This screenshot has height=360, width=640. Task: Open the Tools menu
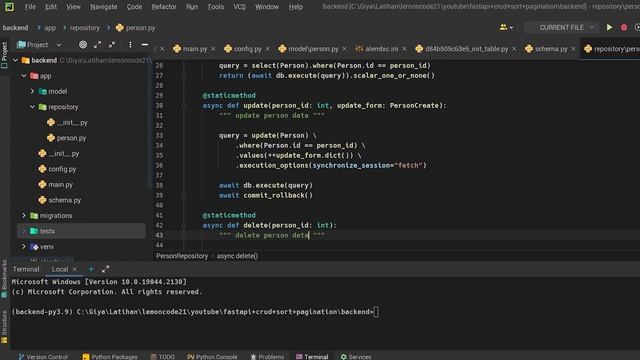pos(216,7)
